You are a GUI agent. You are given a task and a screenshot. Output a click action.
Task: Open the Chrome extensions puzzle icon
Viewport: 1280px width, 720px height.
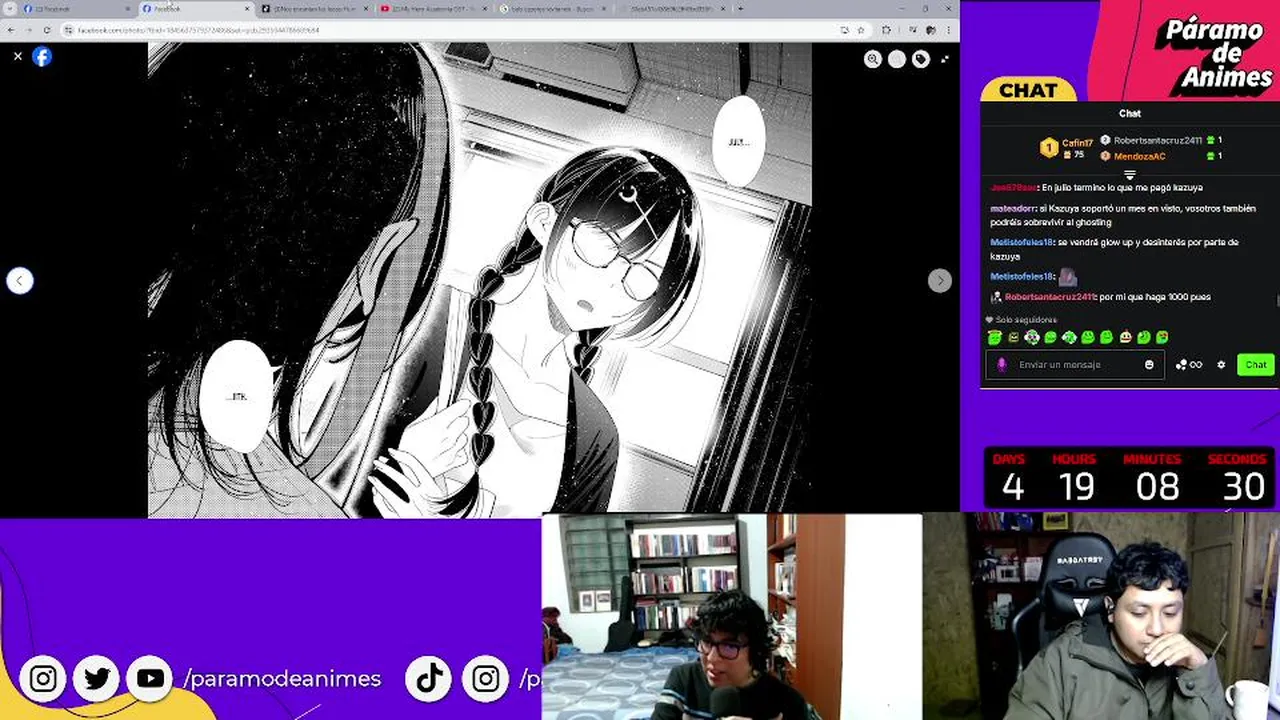[x=885, y=30]
